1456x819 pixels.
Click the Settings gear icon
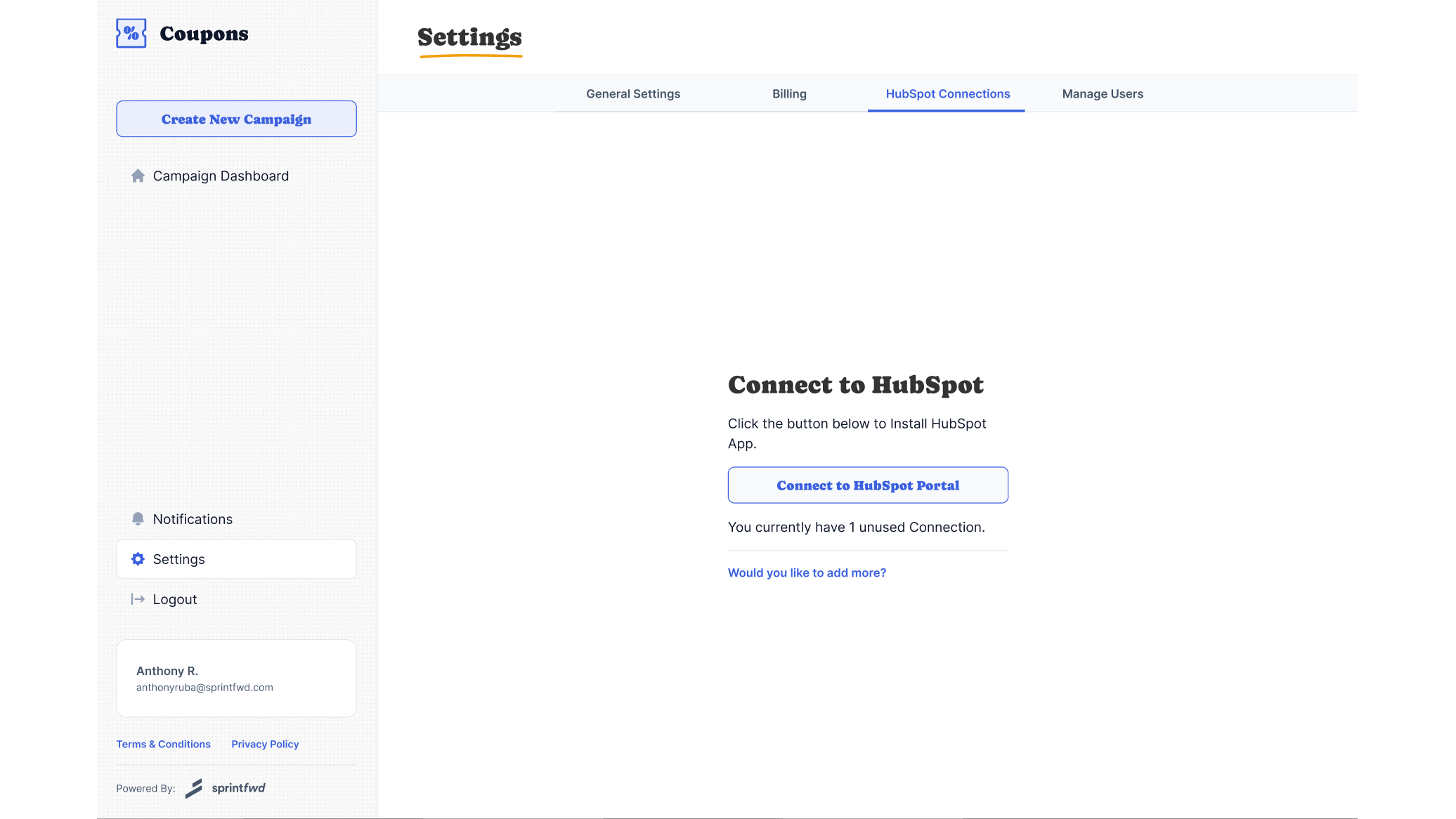pos(138,559)
